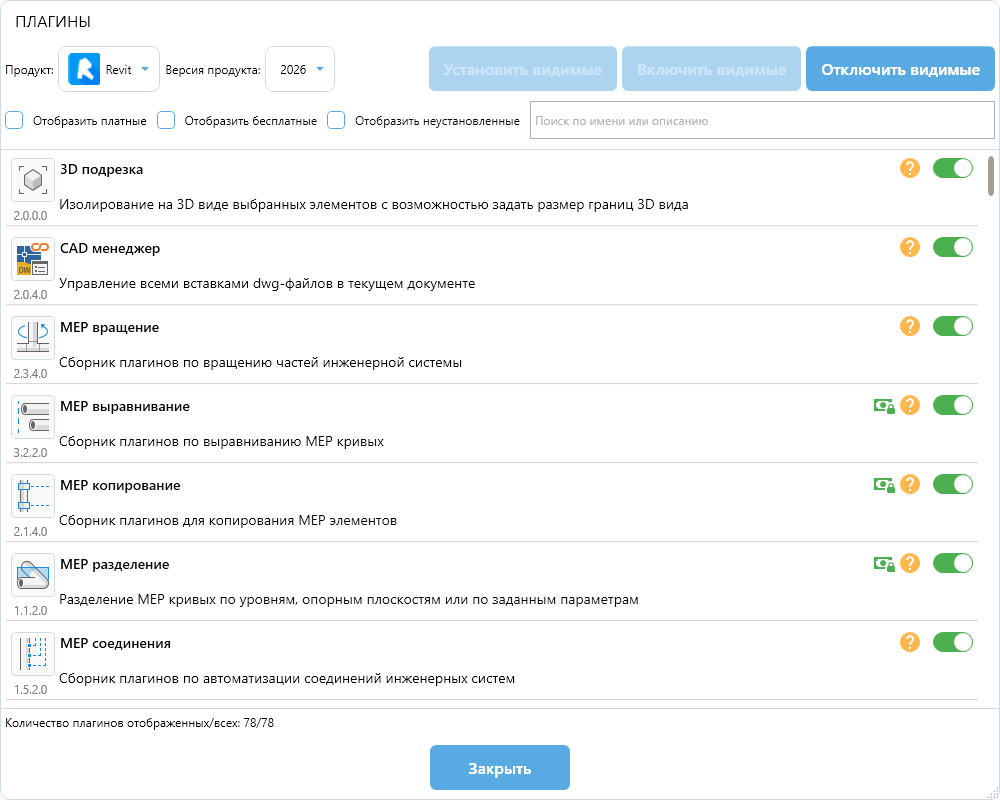The image size is (1000, 800).
Task: Disable the CAD менеджер plugin toggle
Action: pyautogui.click(x=952, y=247)
